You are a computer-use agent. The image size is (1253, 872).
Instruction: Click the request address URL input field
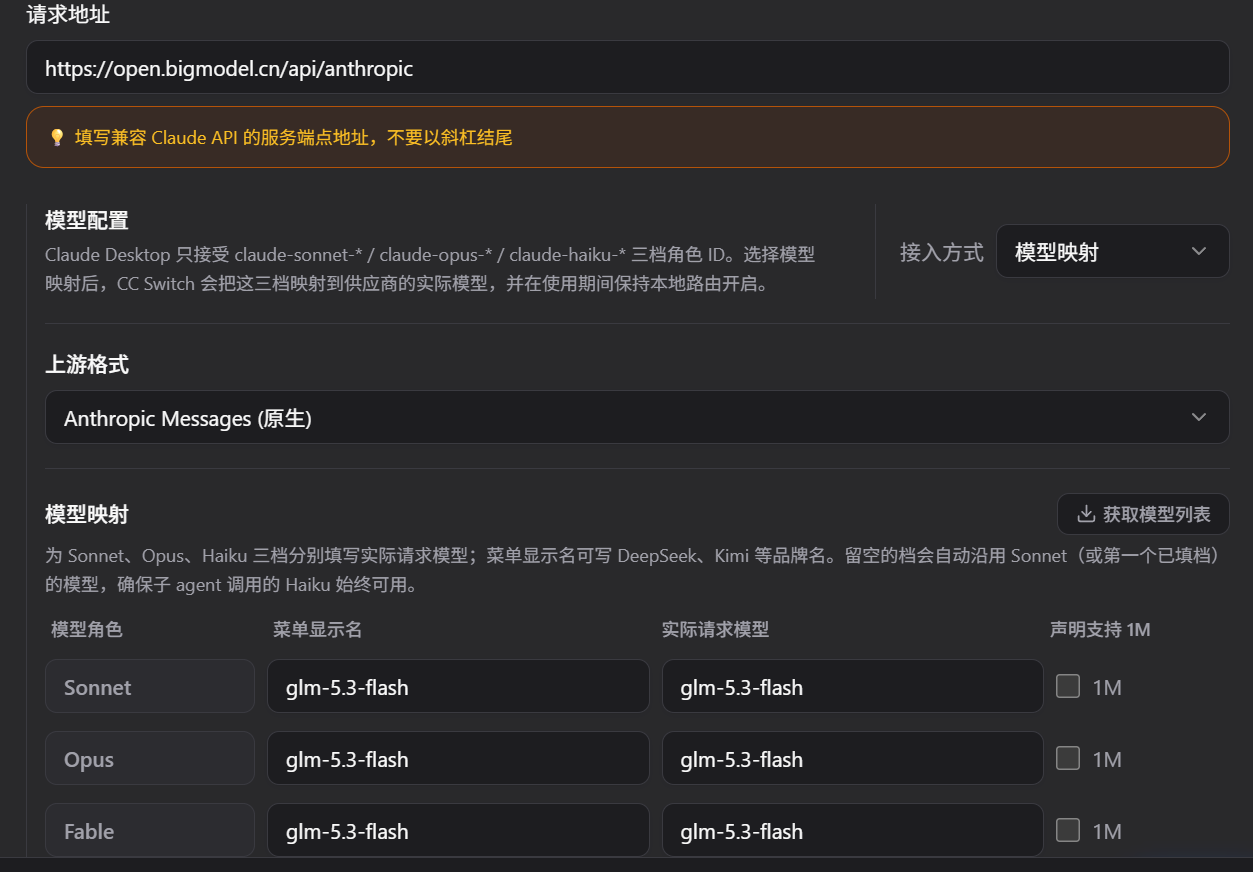(627, 68)
